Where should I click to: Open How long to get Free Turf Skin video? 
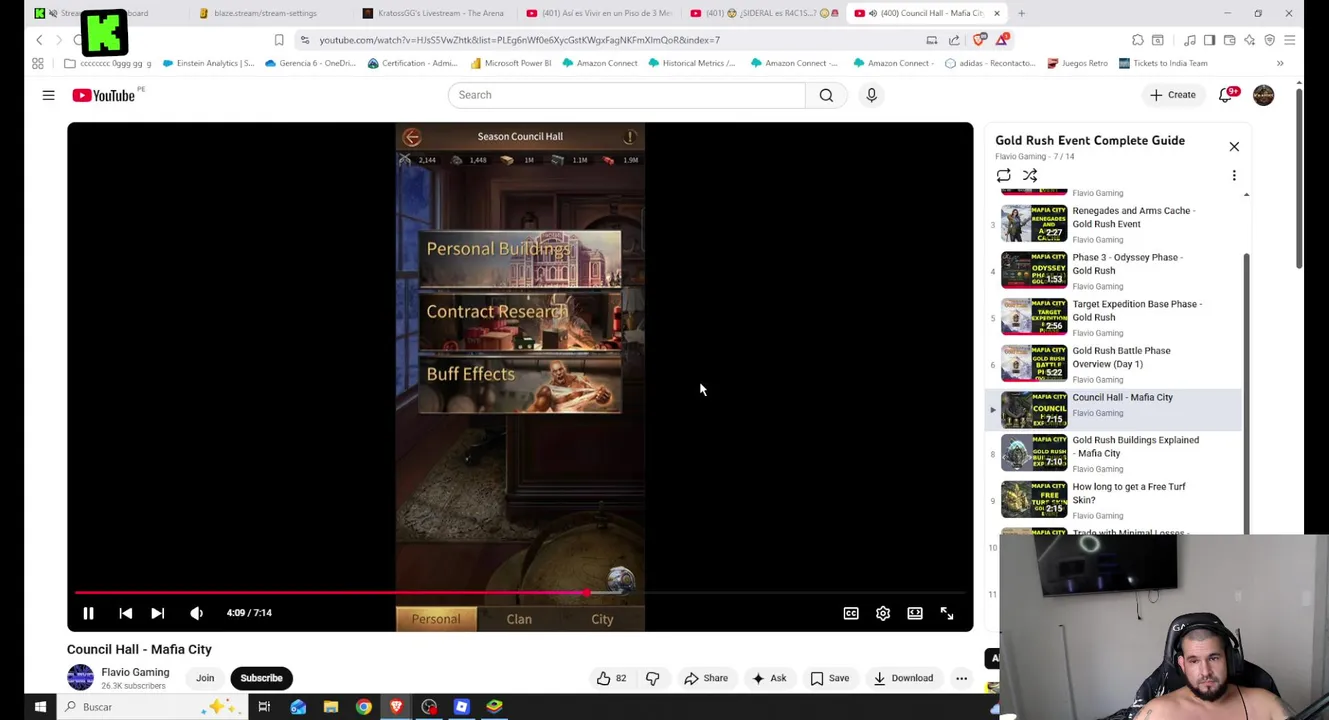pos(1129,493)
